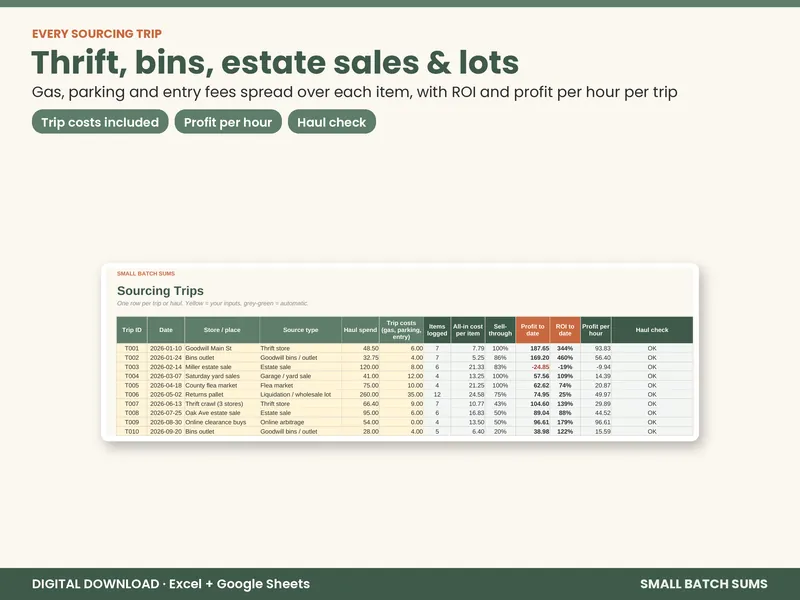Select the "Trip costs (gas, parking, entry)" header
Viewport: 800px width, 600px height.
click(x=402, y=330)
